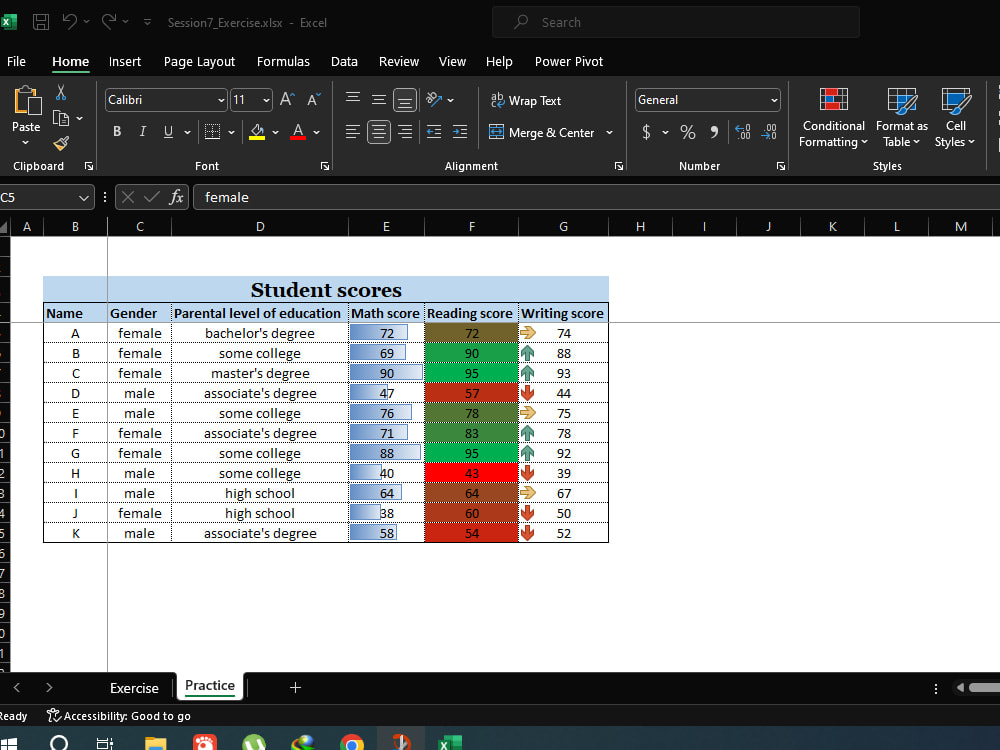Click the Search box in title bar

coord(675,22)
